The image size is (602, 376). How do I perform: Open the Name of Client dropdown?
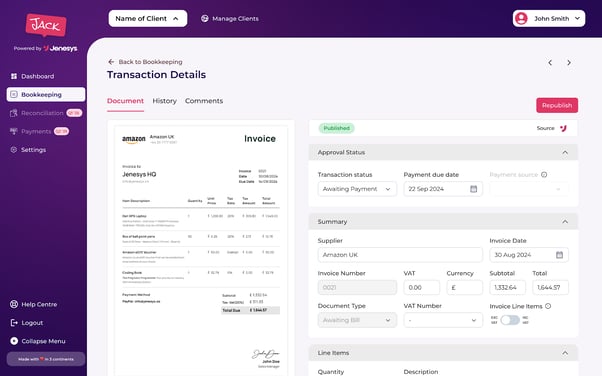[x=148, y=18]
